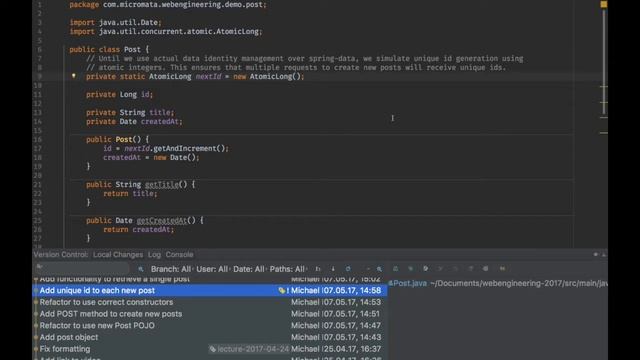
Task: Click the search magnifier beside the filter field
Action: (141, 269)
